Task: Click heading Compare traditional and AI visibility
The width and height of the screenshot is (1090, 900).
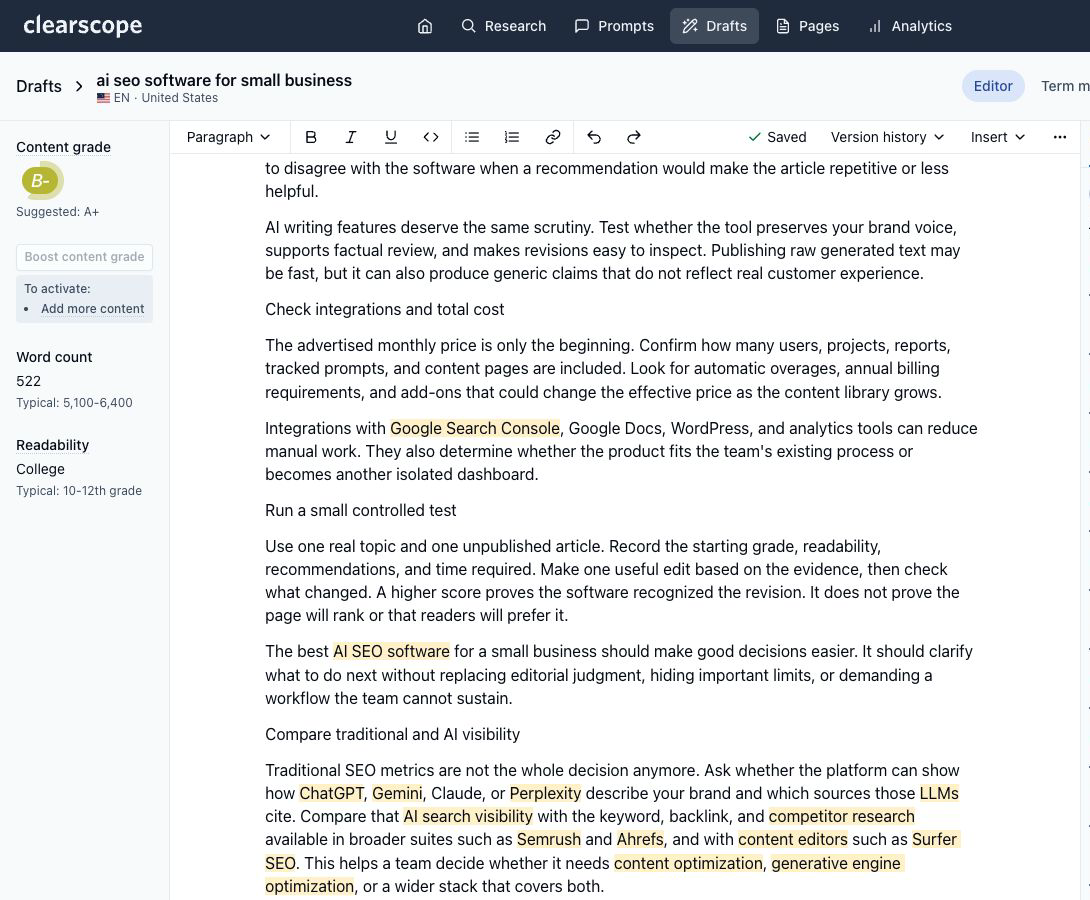Action: pyautogui.click(x=392, y=734)
